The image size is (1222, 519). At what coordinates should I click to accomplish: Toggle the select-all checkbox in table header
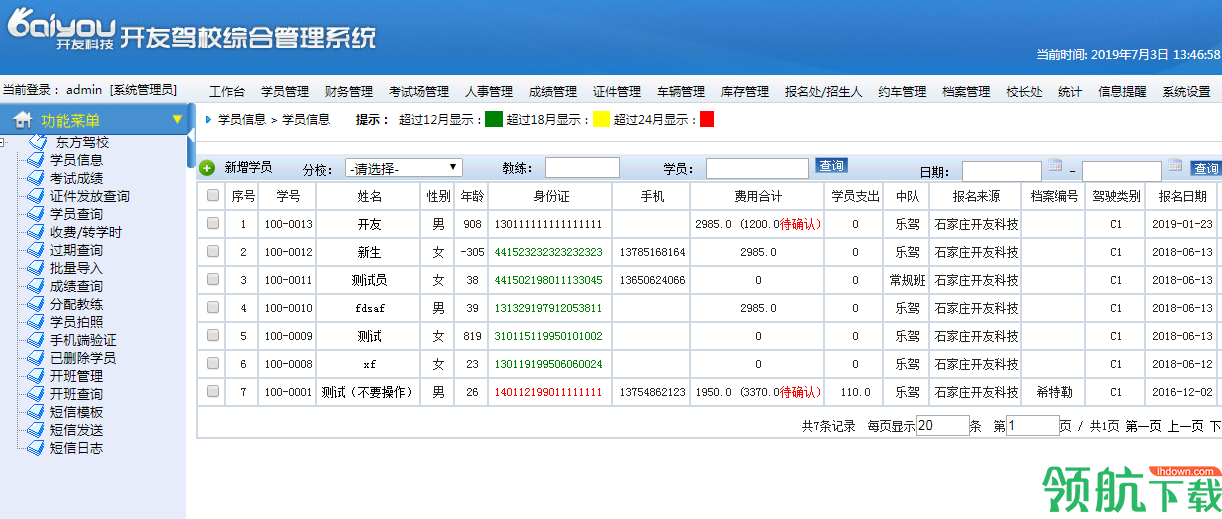(212, 196)
